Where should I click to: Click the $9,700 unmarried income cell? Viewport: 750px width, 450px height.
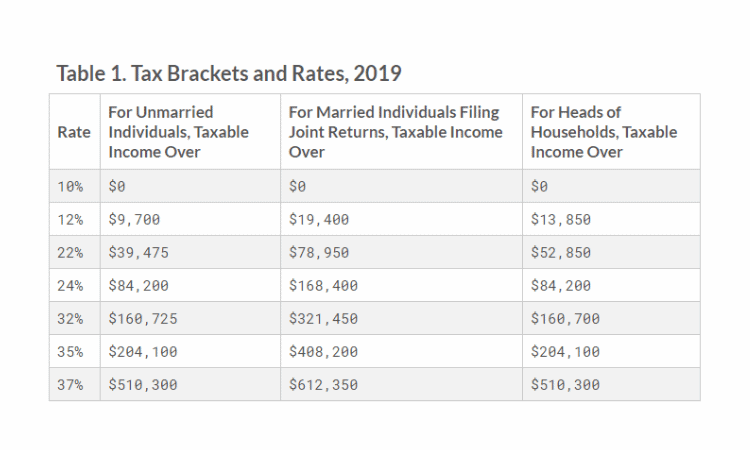(x=134, y=219)
